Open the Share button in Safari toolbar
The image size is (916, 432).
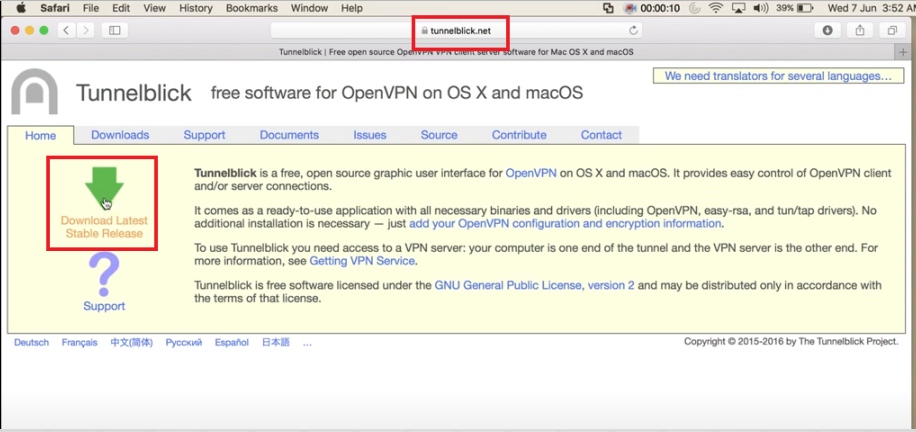pyautogui.click(x=860, y=30)
